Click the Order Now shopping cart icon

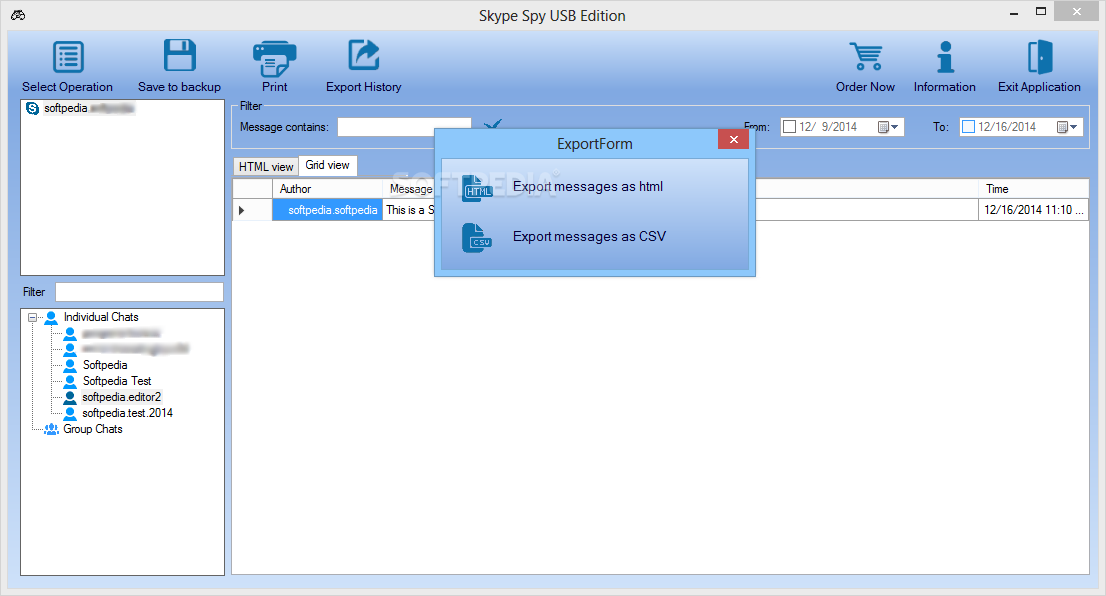865,56
